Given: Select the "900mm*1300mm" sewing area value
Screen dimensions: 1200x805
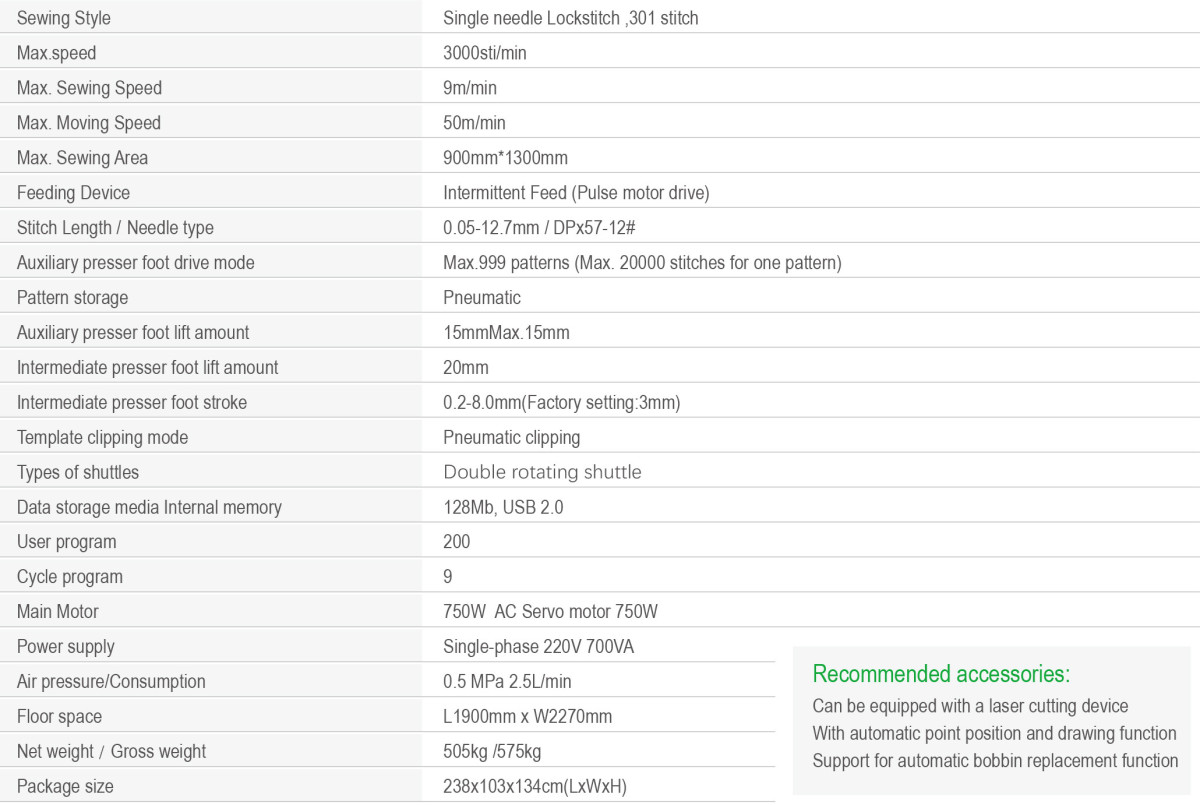Looking at the screenshot, I should [x=505, y=158].
